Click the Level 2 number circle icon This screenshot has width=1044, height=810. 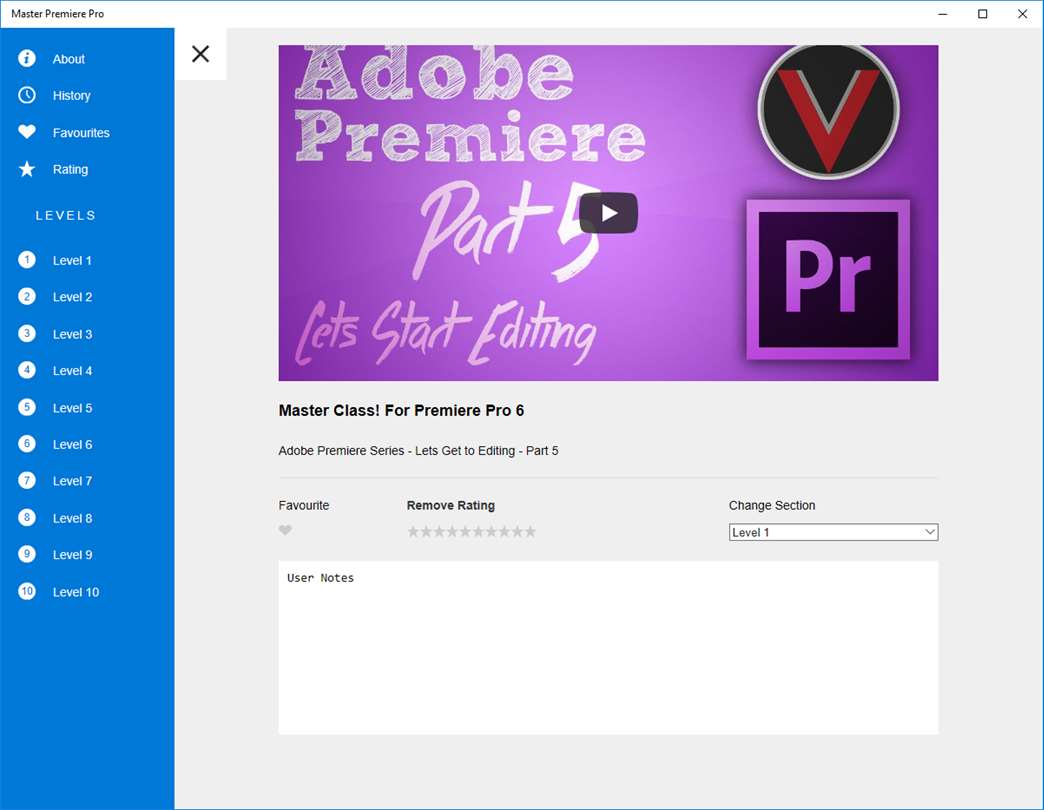pos(27,297)
